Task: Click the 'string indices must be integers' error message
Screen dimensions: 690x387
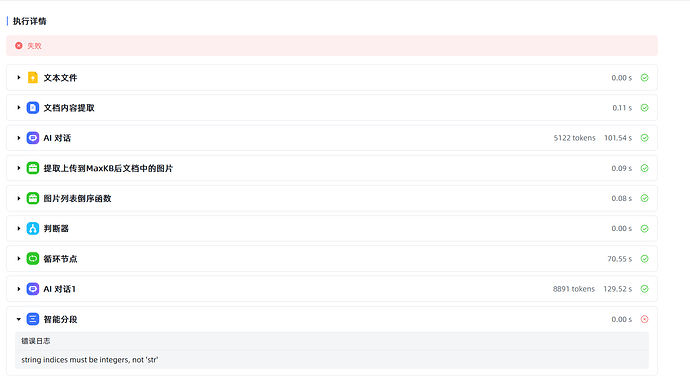Action: point(90,360)
